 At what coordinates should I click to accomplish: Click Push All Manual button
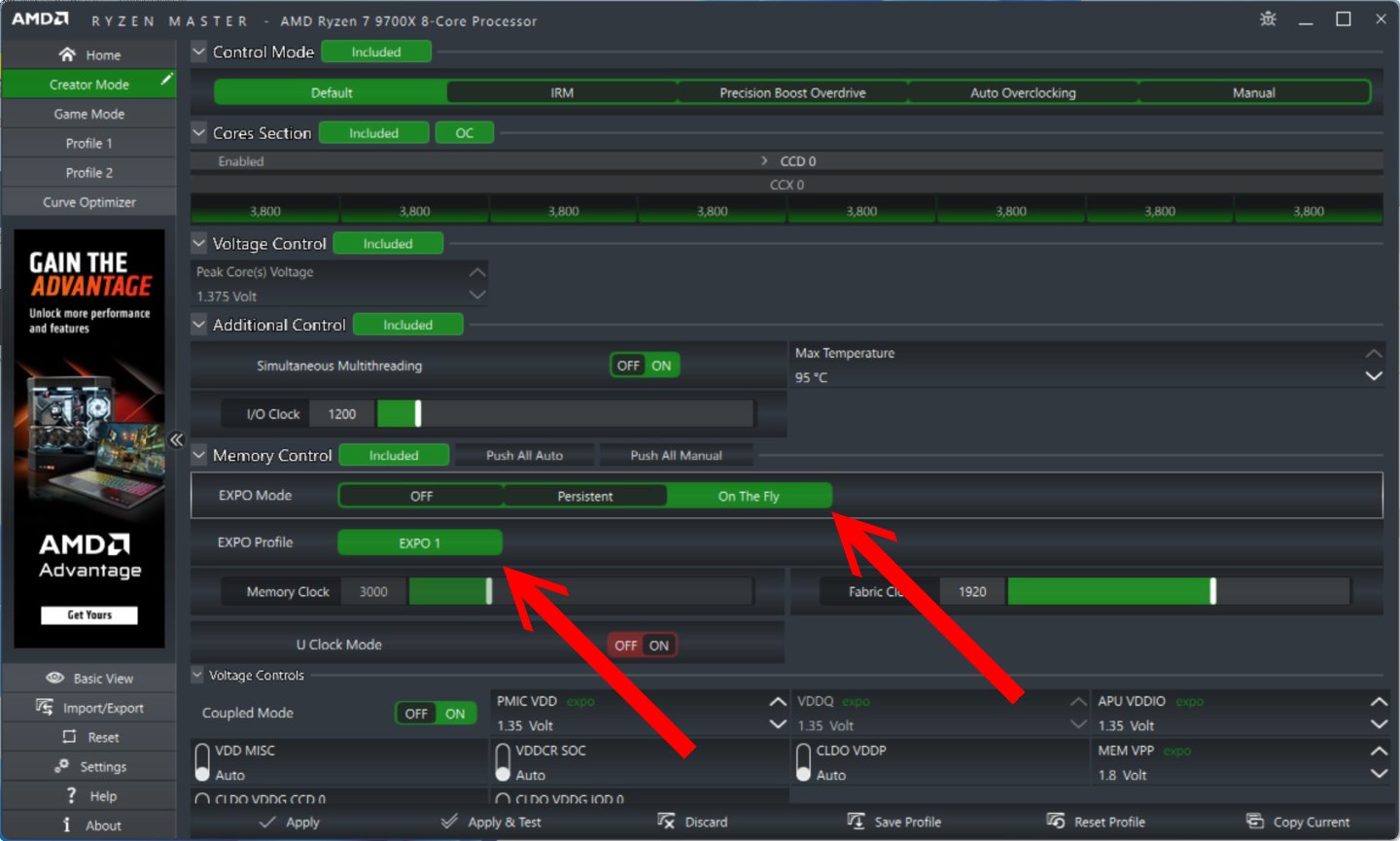pos(676,455)
